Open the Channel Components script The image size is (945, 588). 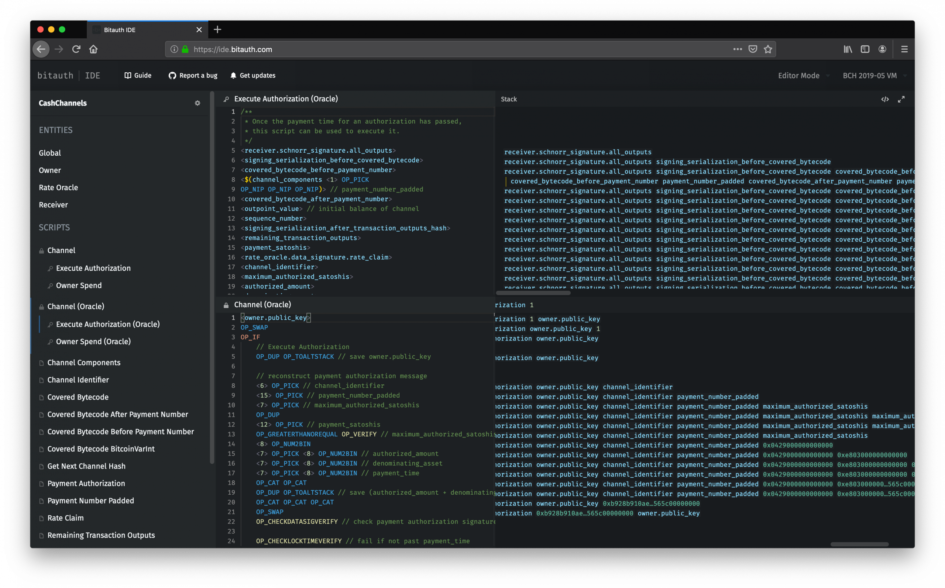coord(84,363)
